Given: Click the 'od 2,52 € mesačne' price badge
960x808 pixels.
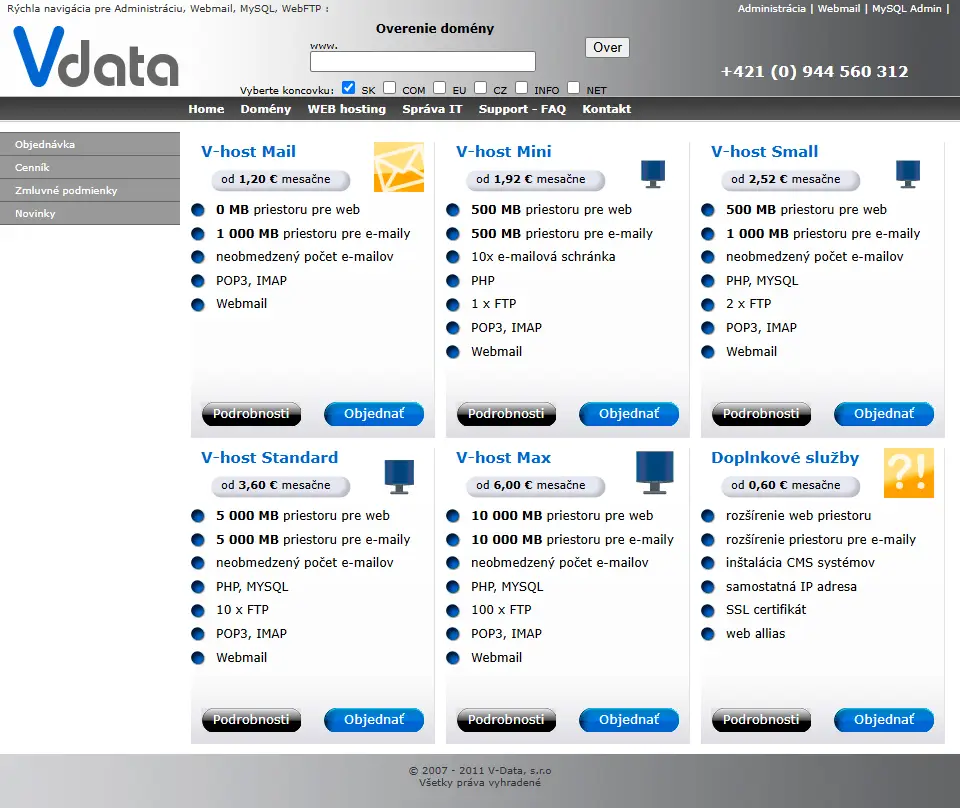Looking at the screenshot, I should pos(791,180).
